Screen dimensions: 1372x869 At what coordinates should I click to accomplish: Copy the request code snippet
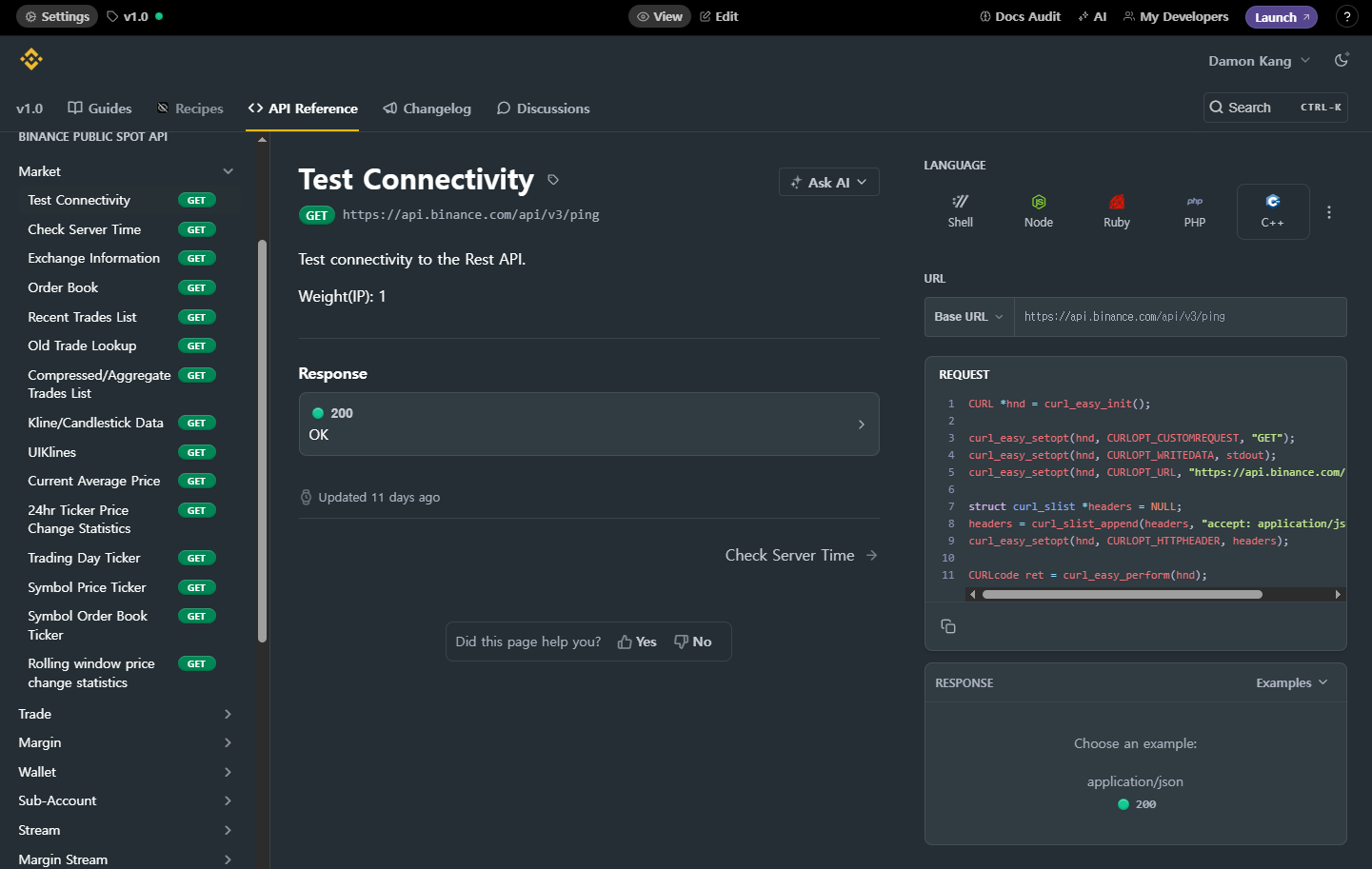coord(947,626)
